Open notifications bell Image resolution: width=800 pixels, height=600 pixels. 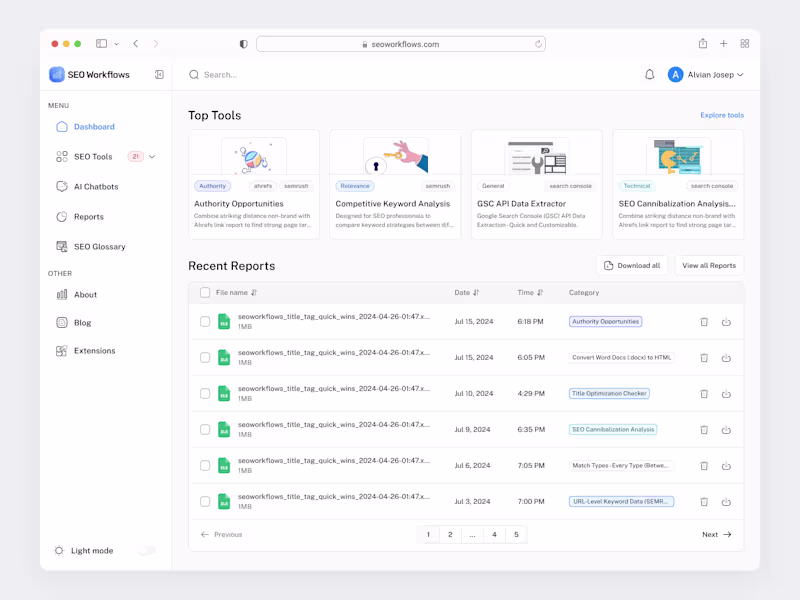tap(649, 74)
